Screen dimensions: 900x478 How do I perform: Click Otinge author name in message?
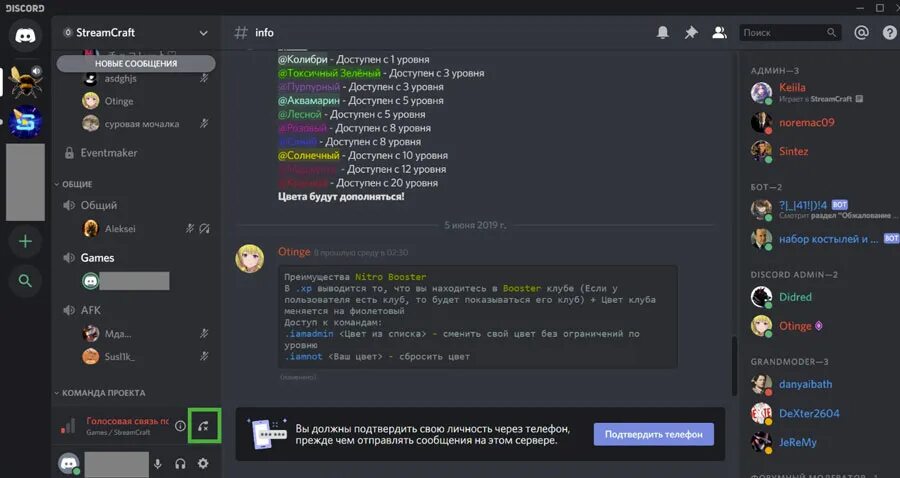[x=294, y=252]
